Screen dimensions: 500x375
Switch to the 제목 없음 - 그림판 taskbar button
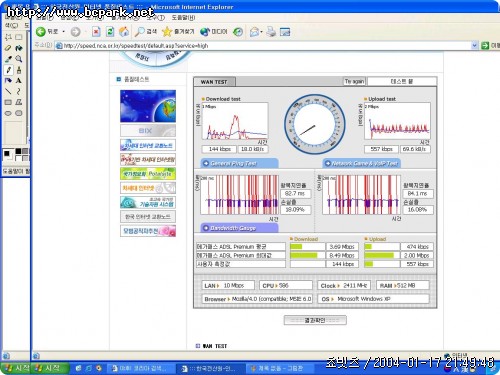280,368
